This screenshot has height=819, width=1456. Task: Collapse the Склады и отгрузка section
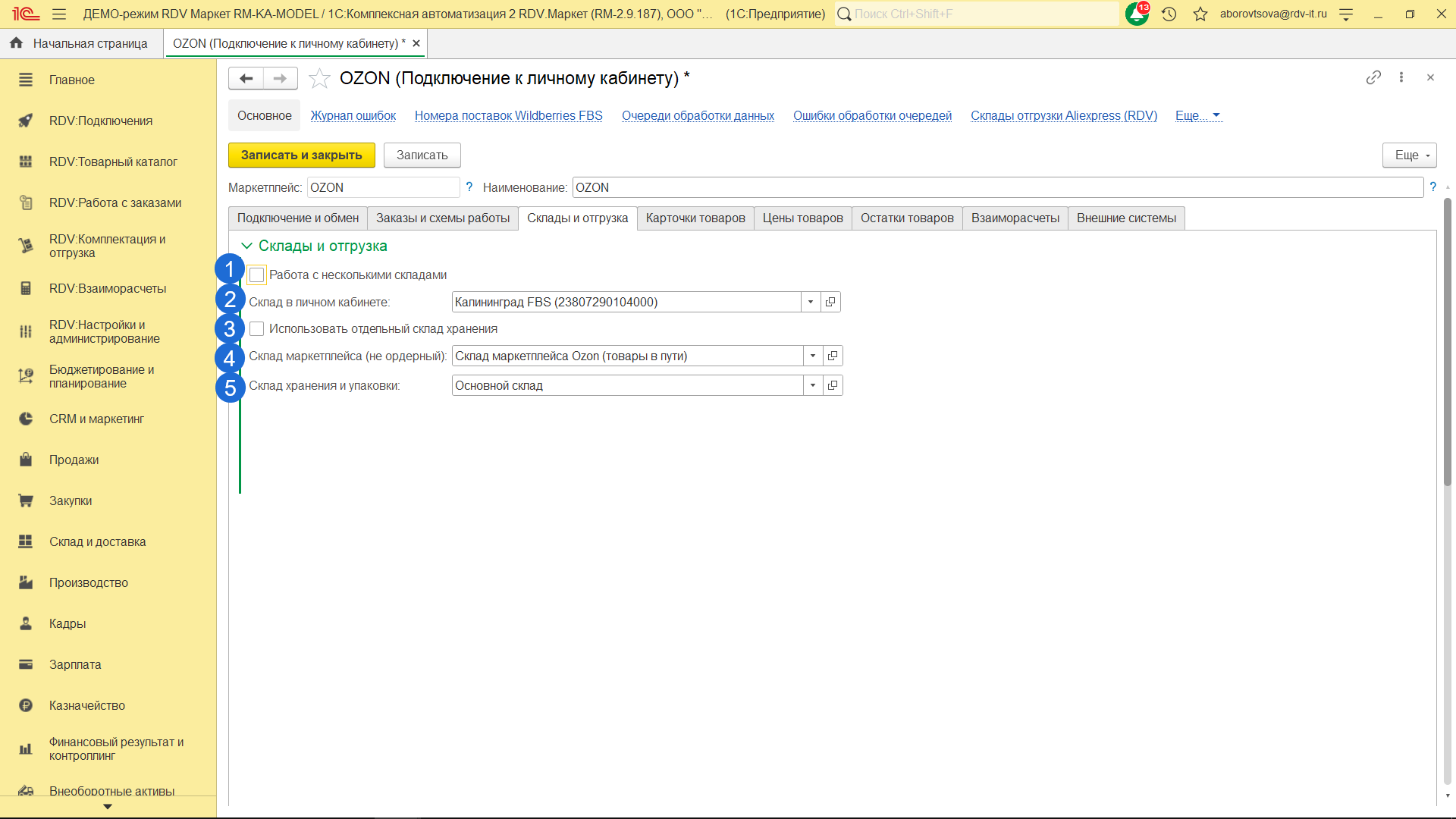[x=246, y=246]
